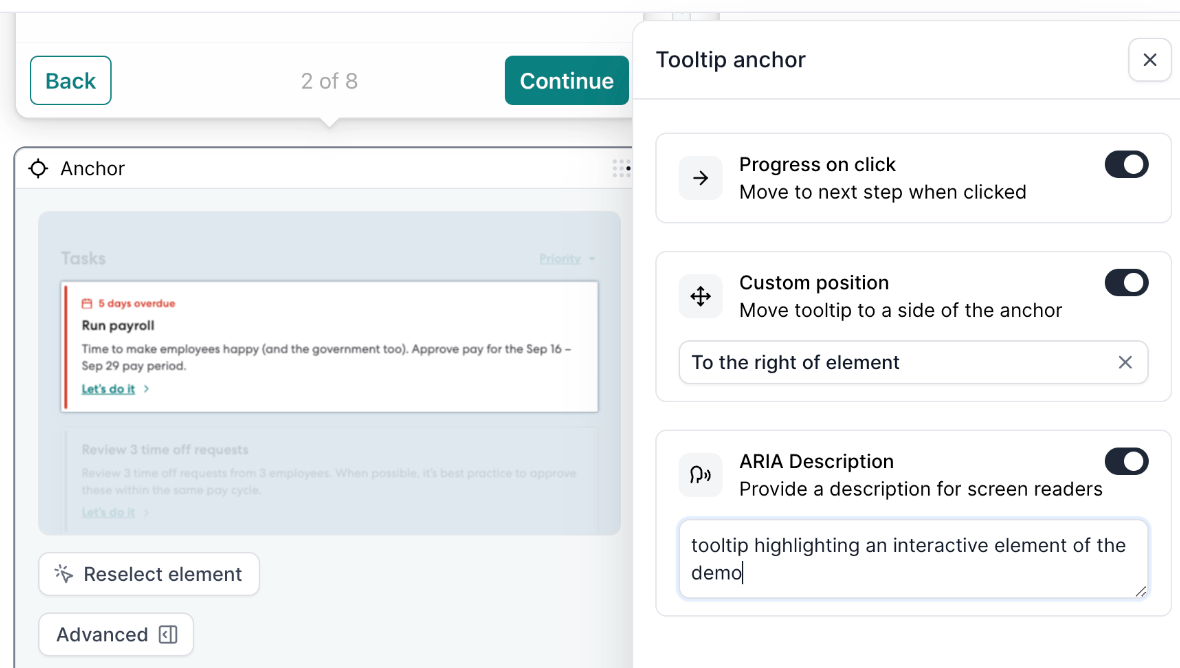This screenshot has width=1180, height=668.
Task: Open the tooltip position dropdown
Action: (x=895, y=362)
